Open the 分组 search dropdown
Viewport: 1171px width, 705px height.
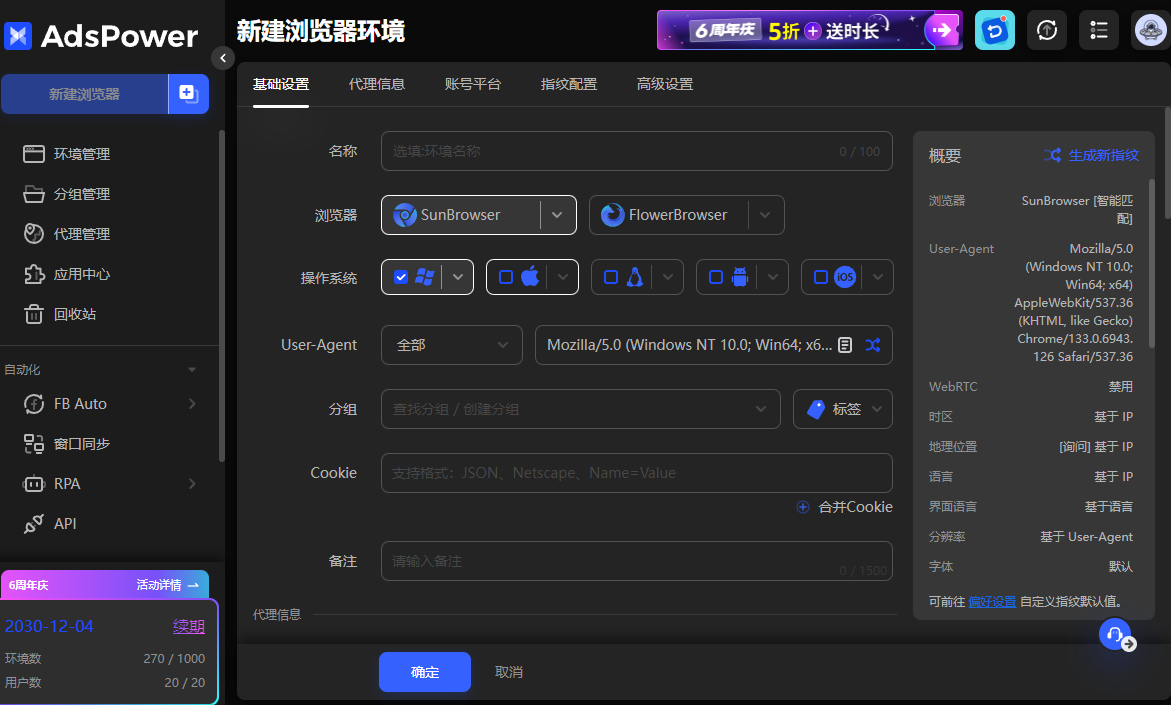[581, 409]
